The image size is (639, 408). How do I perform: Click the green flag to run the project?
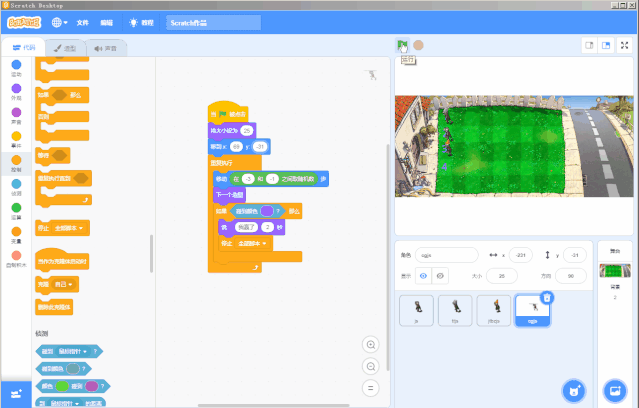402,45
